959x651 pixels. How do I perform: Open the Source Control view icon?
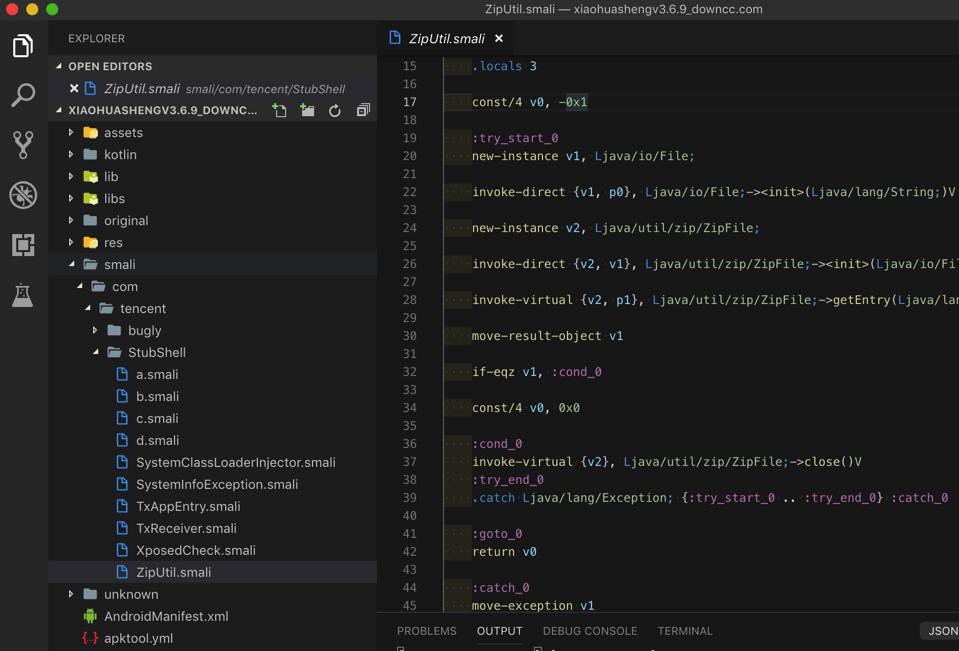pos(23,145)
